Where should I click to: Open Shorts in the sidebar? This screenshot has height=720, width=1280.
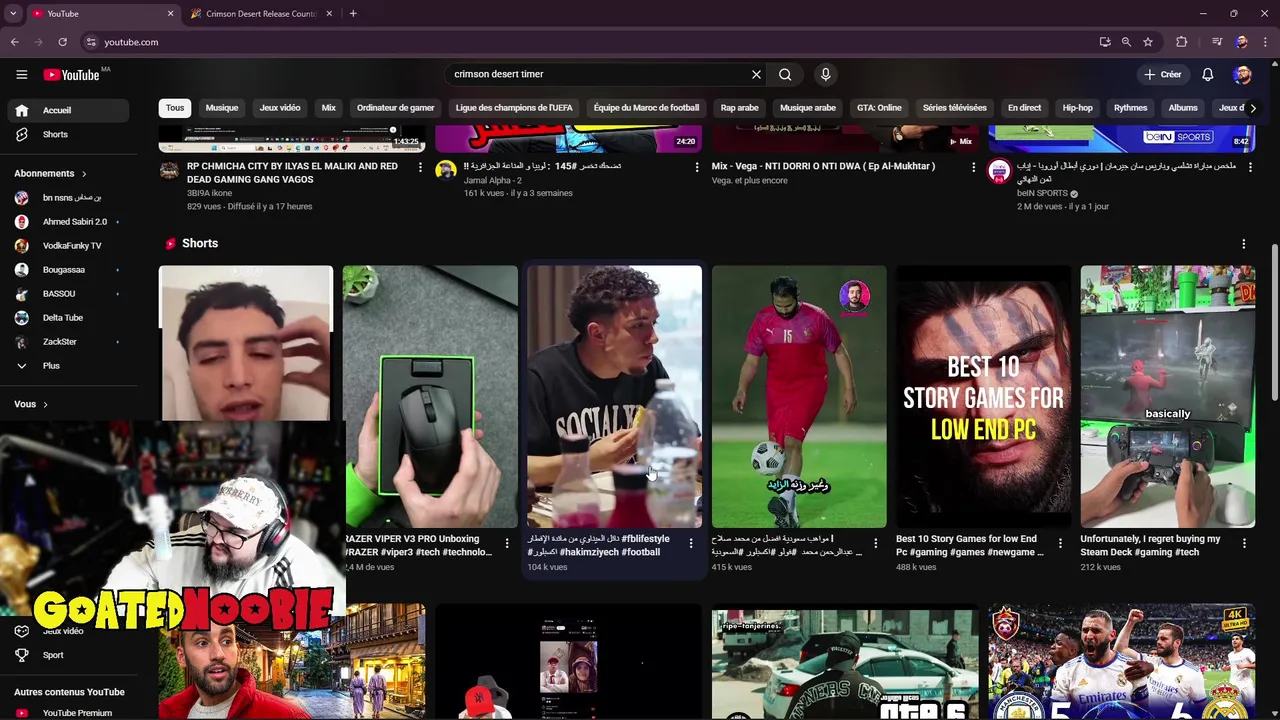68,134
